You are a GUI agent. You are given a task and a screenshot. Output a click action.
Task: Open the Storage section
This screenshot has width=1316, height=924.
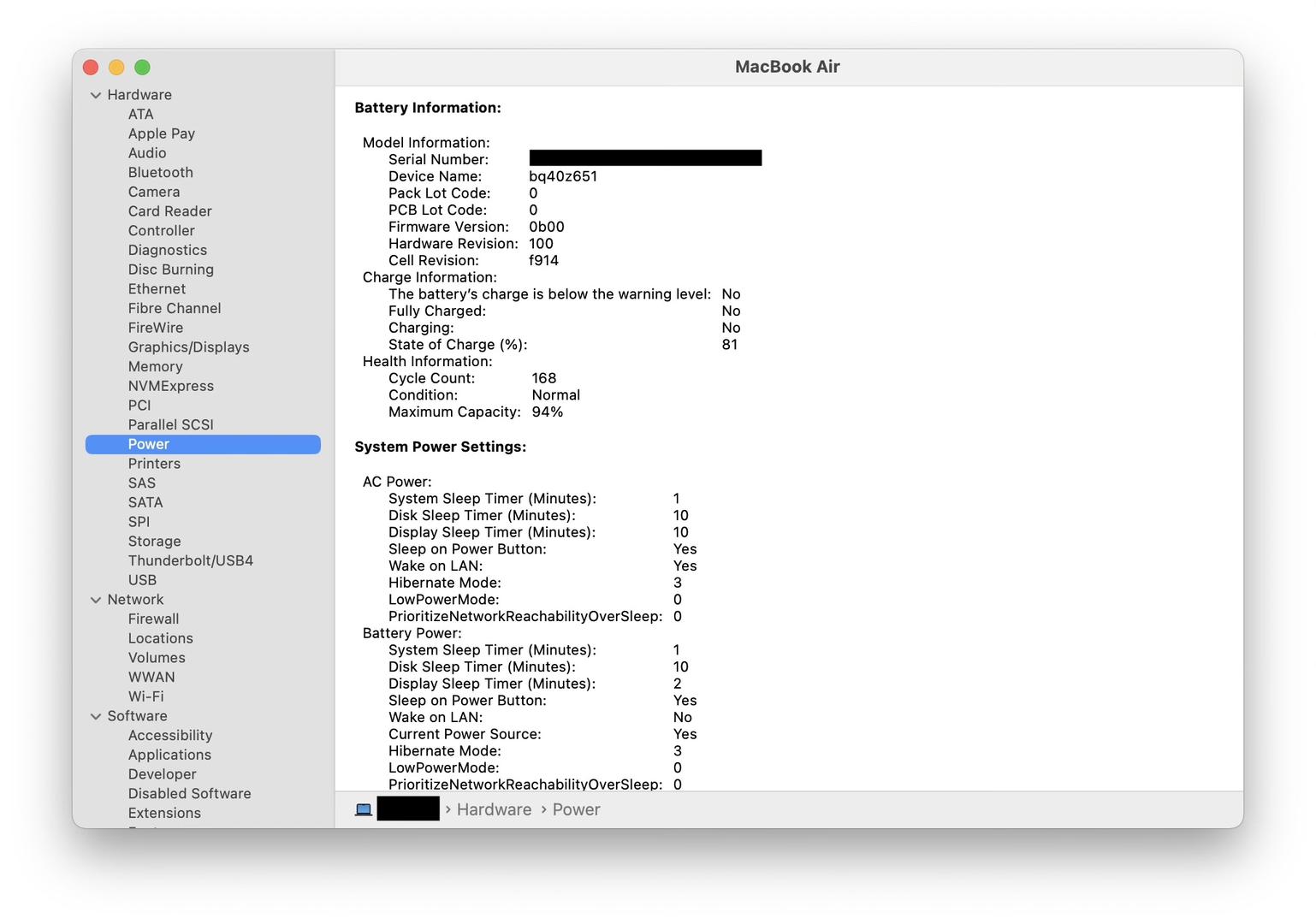coord(154,541)
